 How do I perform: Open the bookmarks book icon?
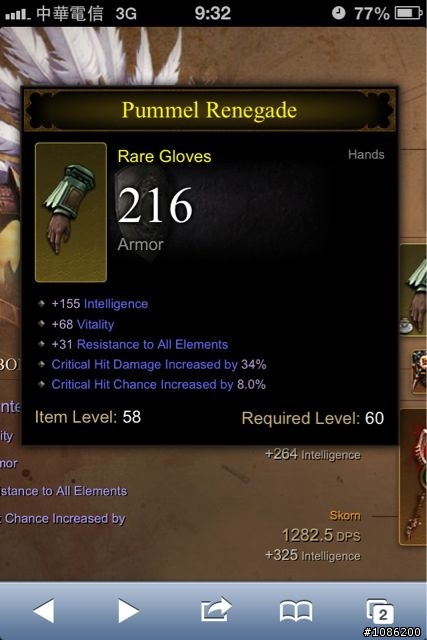296,611
